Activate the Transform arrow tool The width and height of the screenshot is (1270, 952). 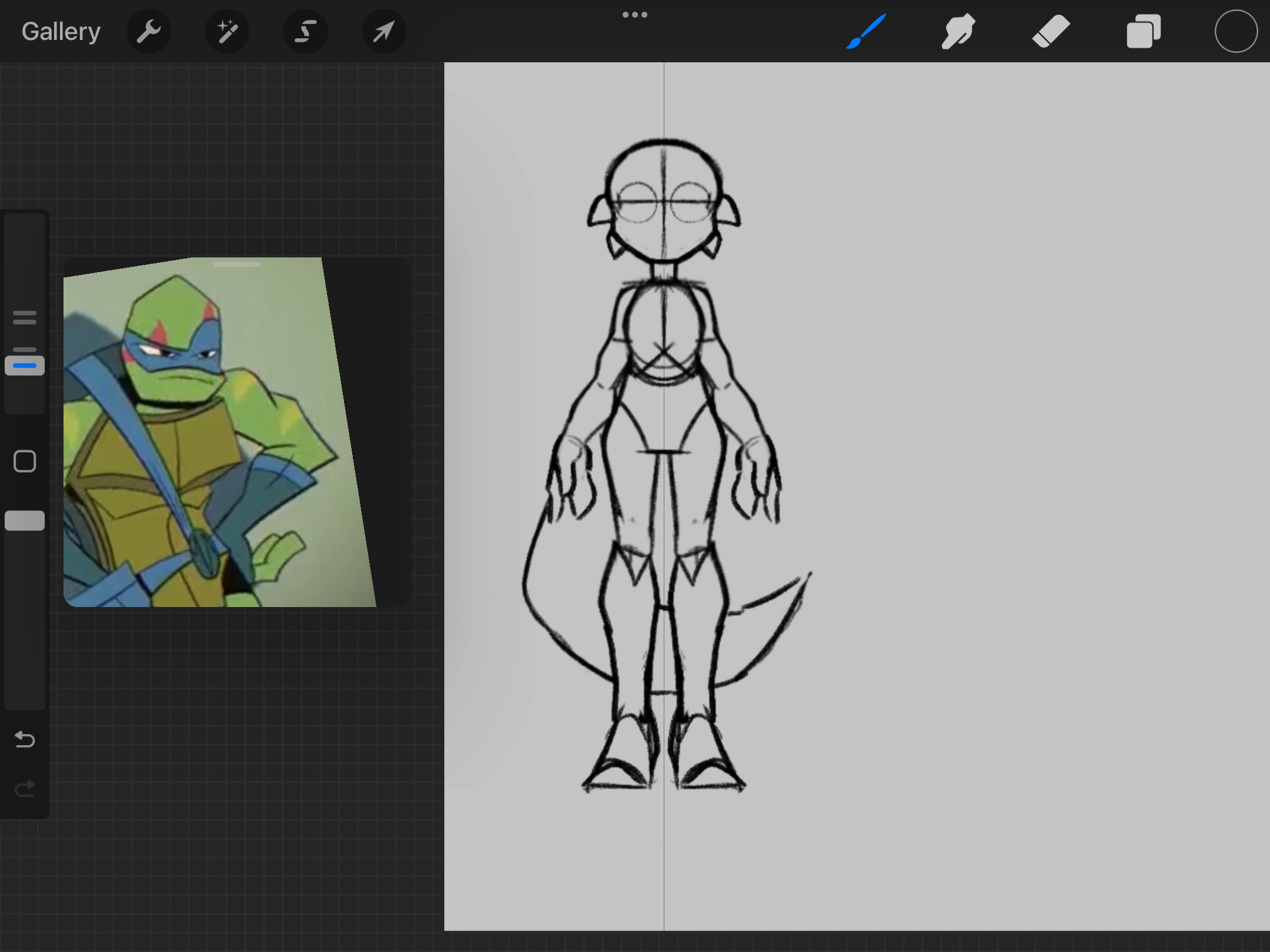(x=383, y=32)
